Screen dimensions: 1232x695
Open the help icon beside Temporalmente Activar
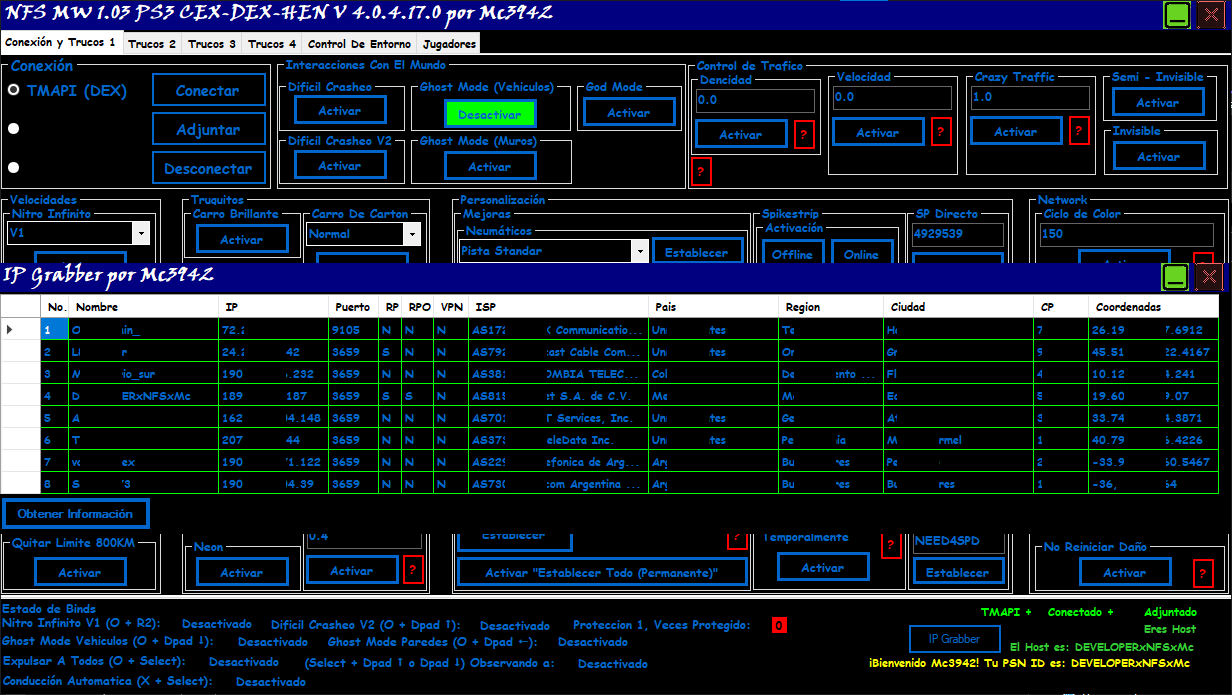890,545
